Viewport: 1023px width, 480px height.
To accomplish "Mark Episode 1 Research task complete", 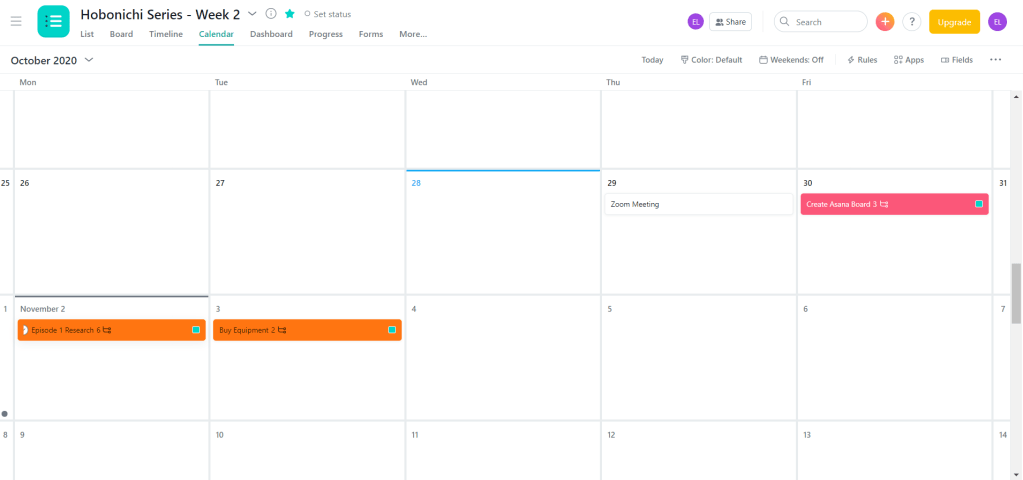I will (25, 330).
